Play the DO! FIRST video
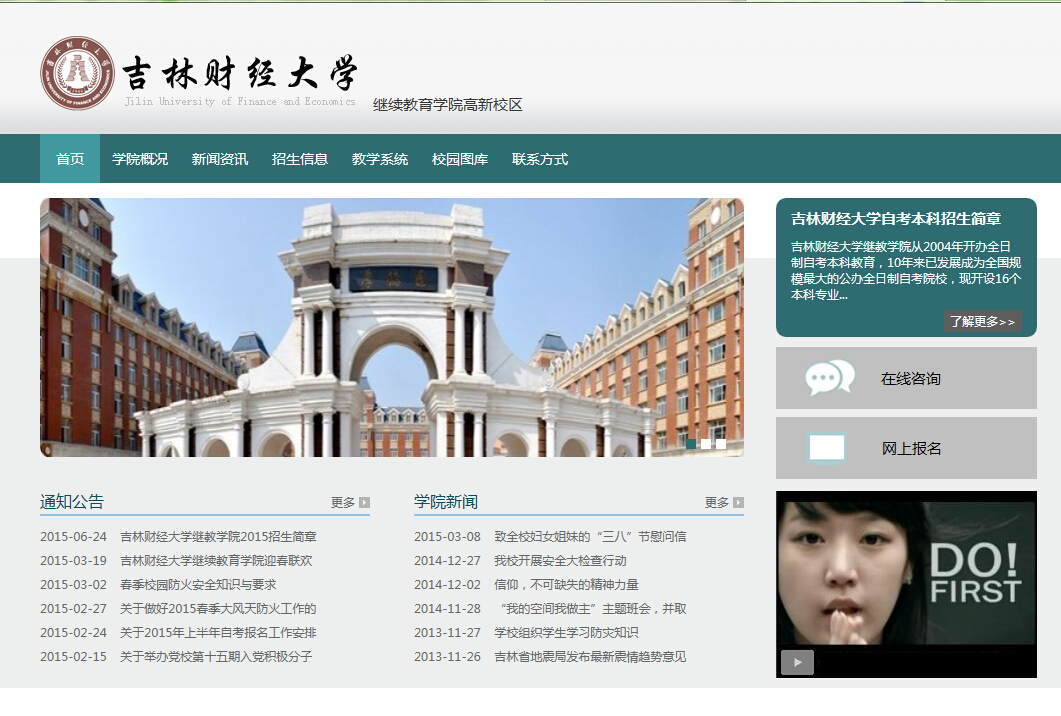 pyautogui.click(x=797, y=663)
